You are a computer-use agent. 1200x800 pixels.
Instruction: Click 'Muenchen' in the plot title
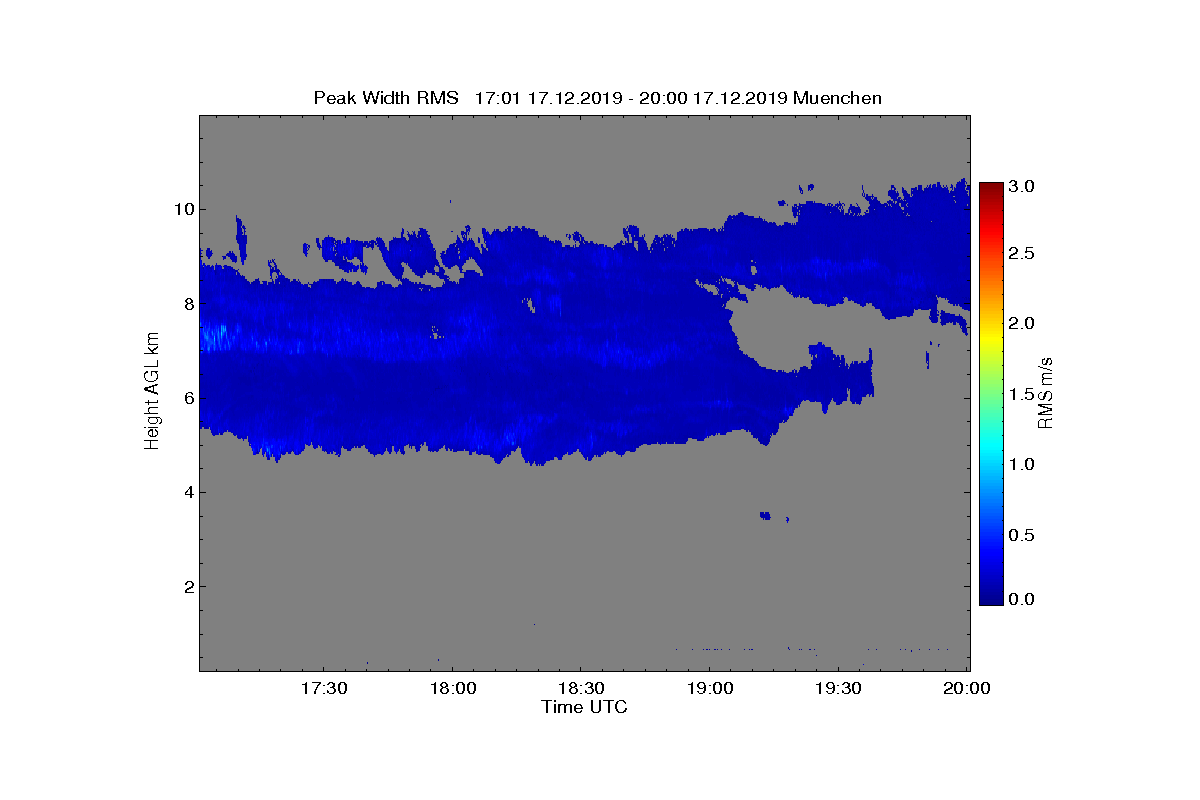click(837, 98)
